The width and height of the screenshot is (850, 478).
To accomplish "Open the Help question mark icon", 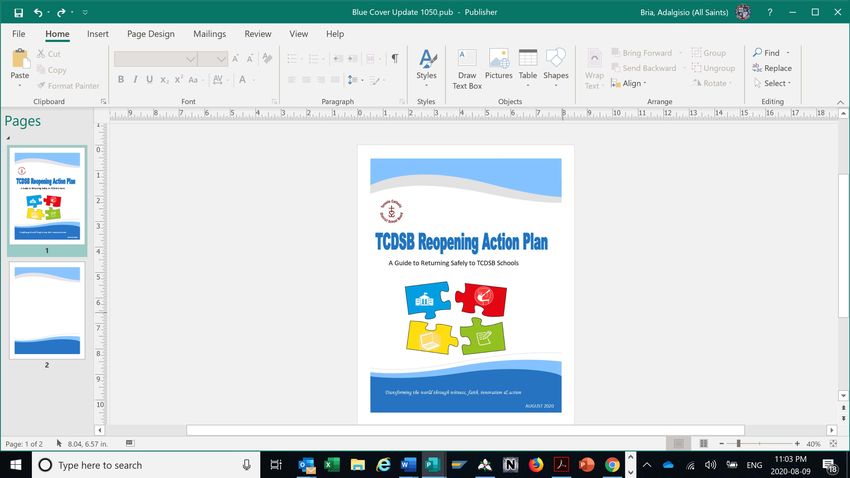I will pos(770,12).
